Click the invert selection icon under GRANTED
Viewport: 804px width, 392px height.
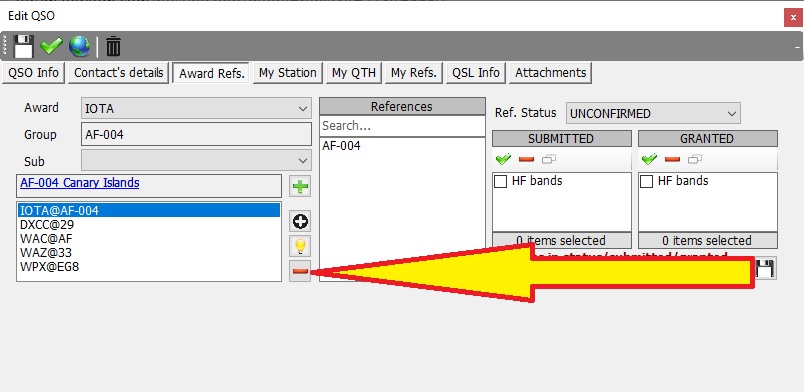point(695,159)
